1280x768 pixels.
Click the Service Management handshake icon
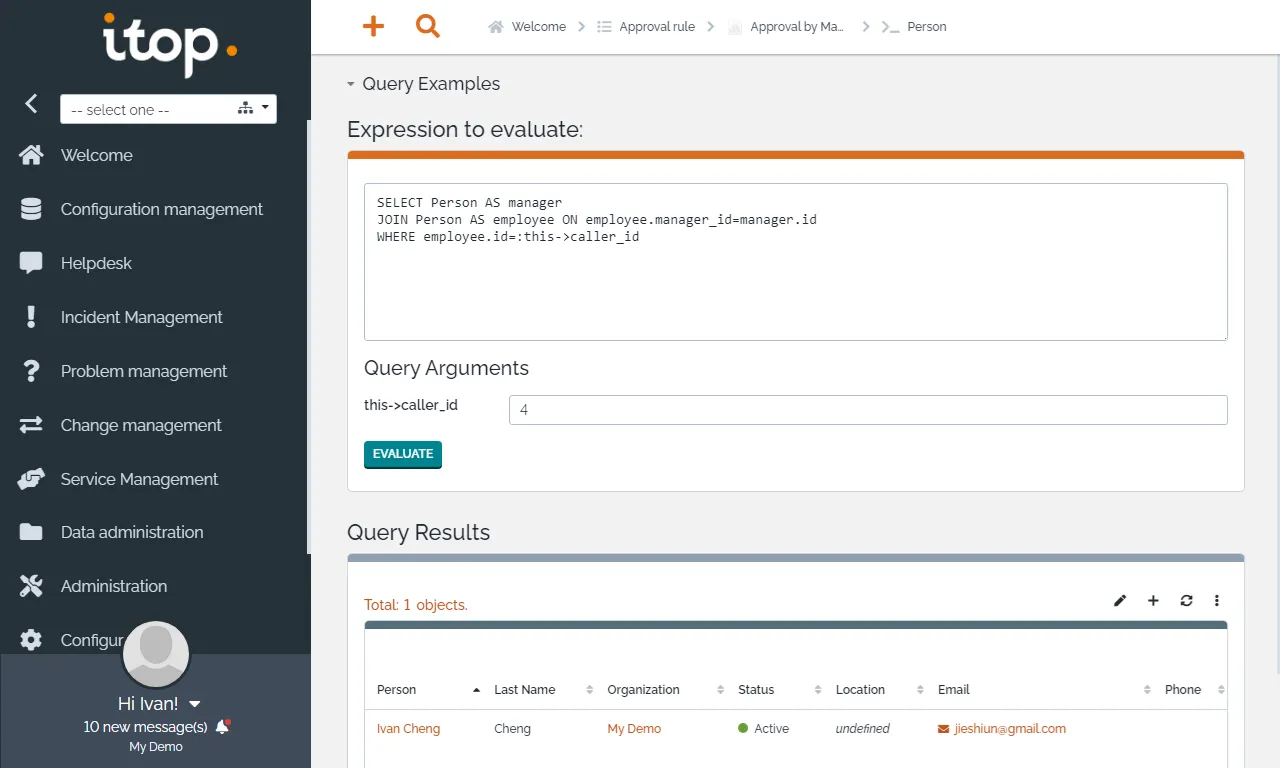[x=31, y=479]
